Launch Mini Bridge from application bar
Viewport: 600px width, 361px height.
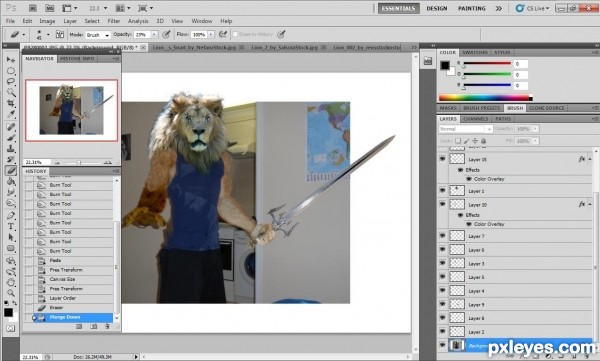49,8
